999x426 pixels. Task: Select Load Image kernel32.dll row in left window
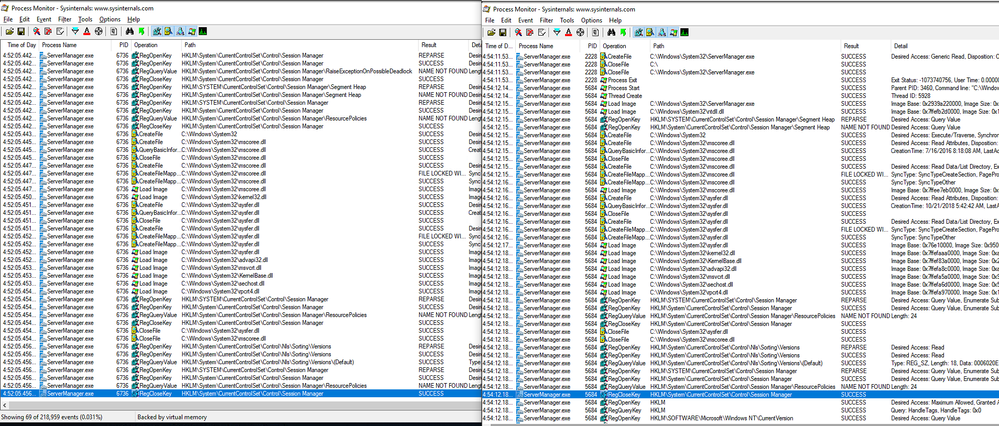[241, 197]
